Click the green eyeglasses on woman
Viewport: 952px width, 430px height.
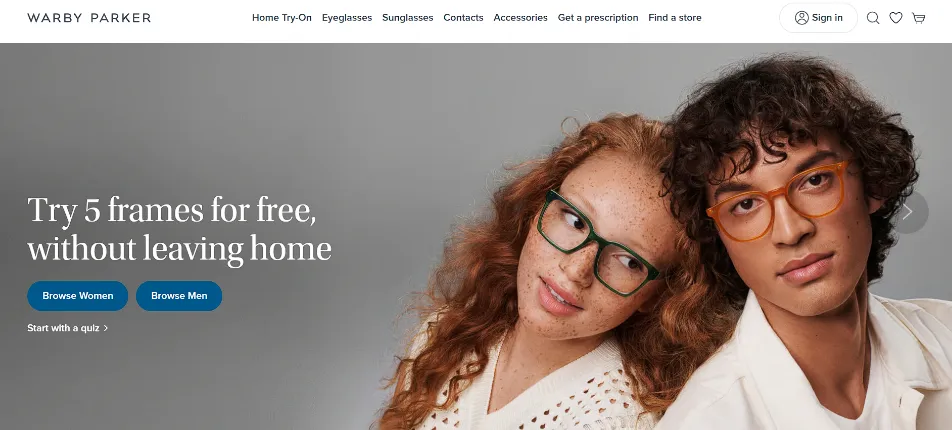597,242
